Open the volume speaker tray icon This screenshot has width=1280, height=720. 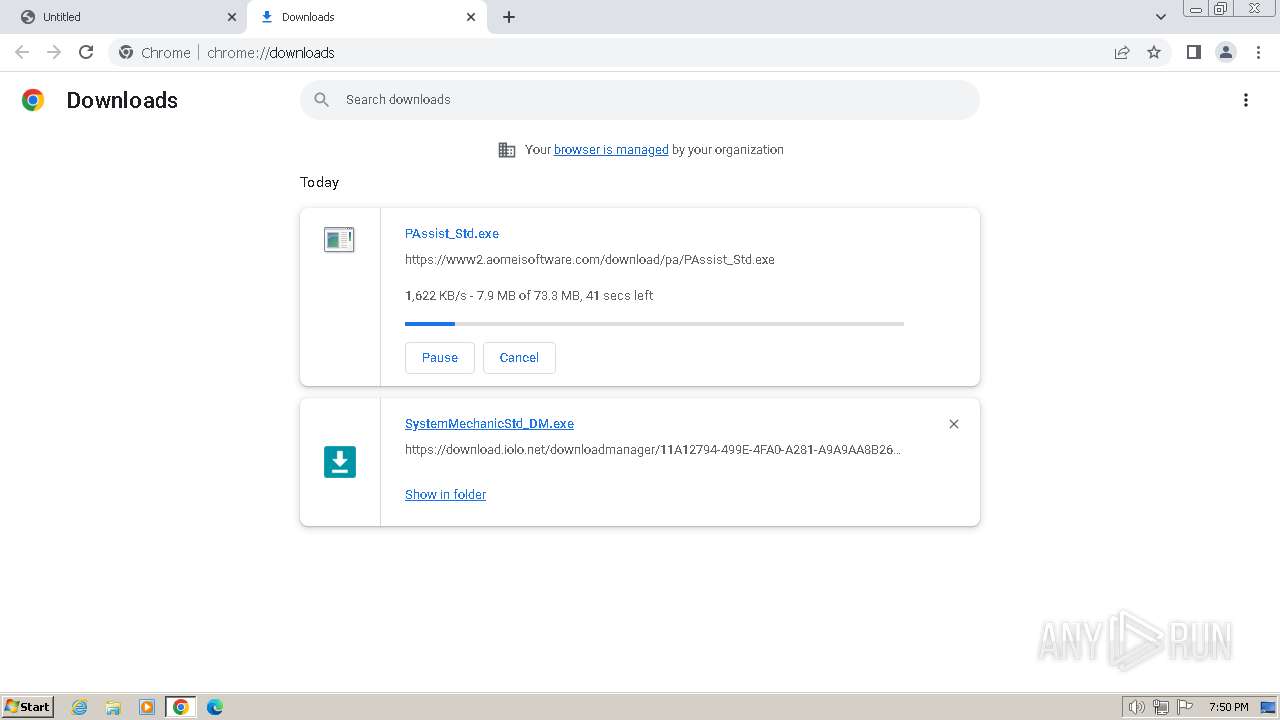pyautogui.click(x=1136, y=707)
